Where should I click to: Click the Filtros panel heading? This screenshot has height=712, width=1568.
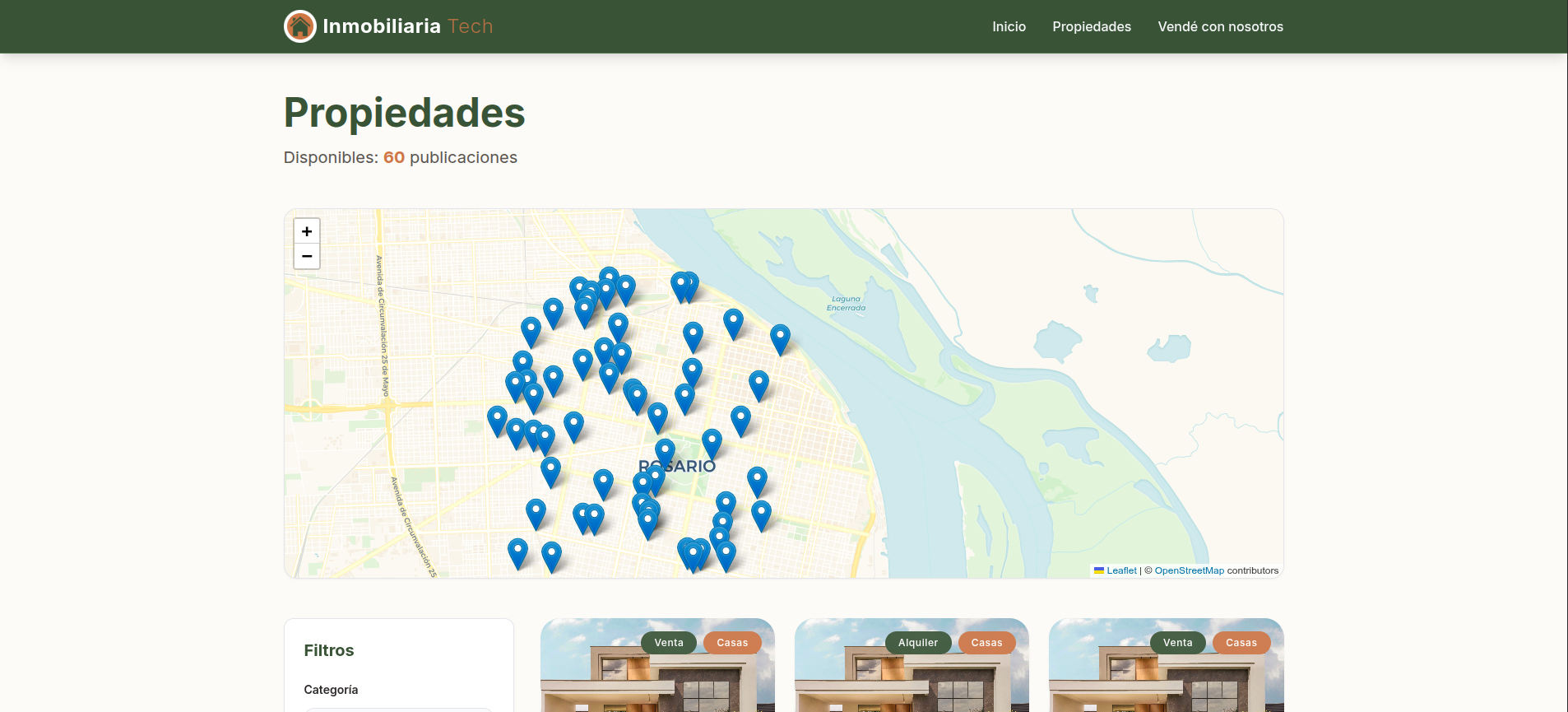click(329, 650)
